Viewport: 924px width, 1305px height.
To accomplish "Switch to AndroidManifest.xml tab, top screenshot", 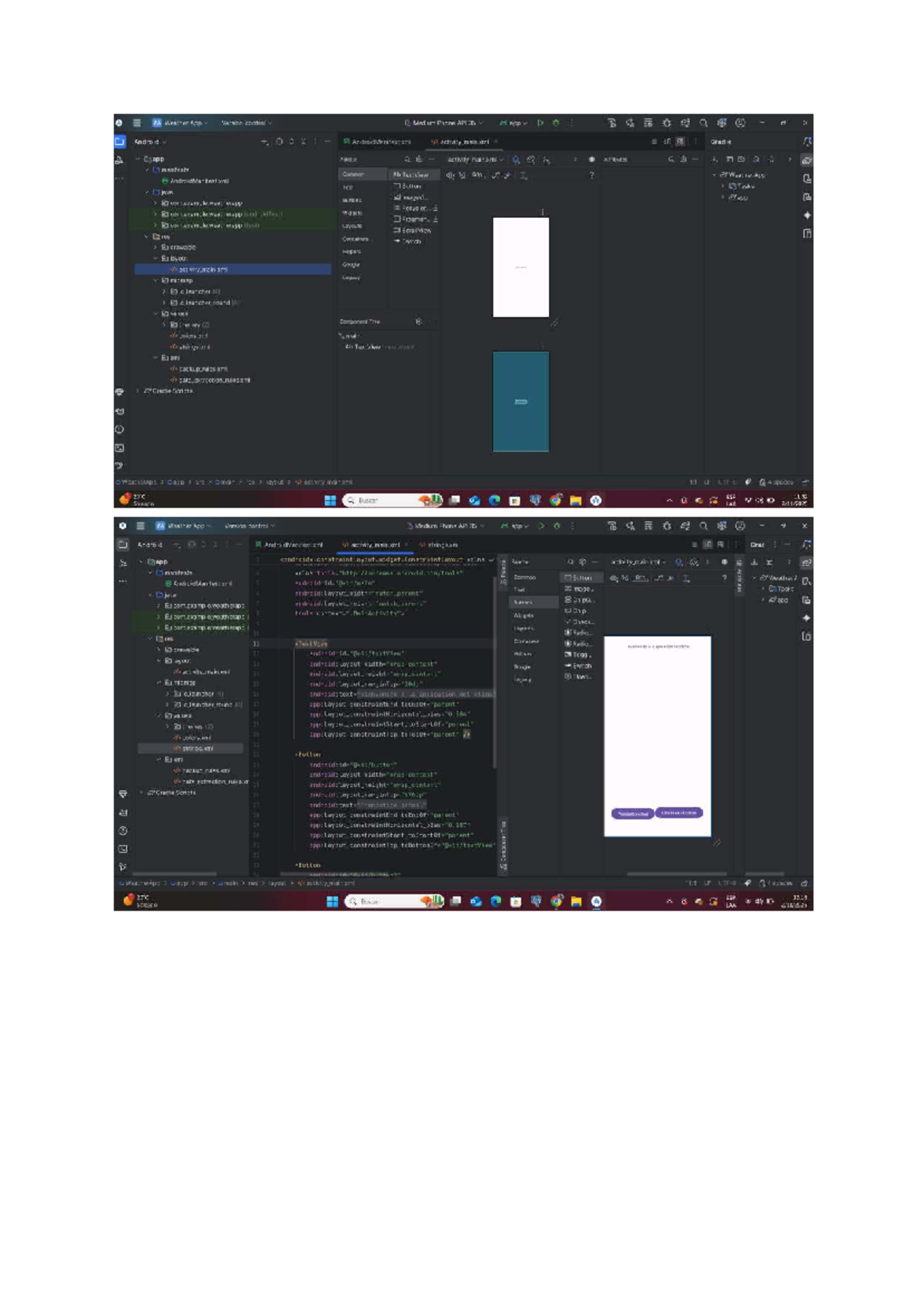I will 377,142.
